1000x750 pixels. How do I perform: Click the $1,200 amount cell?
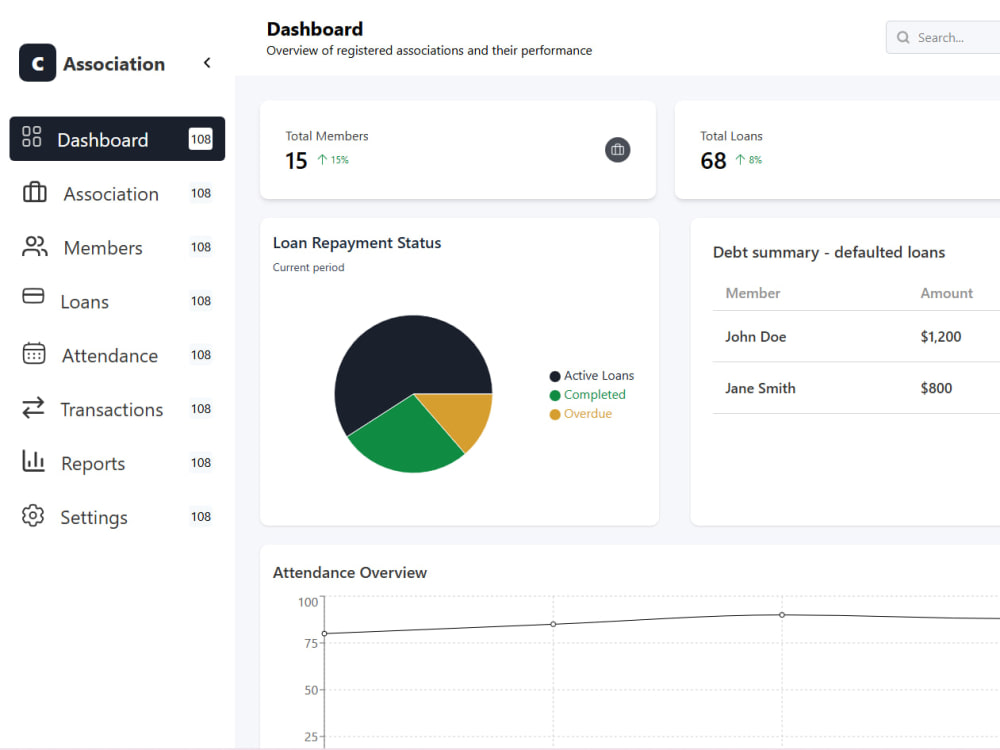941,337
